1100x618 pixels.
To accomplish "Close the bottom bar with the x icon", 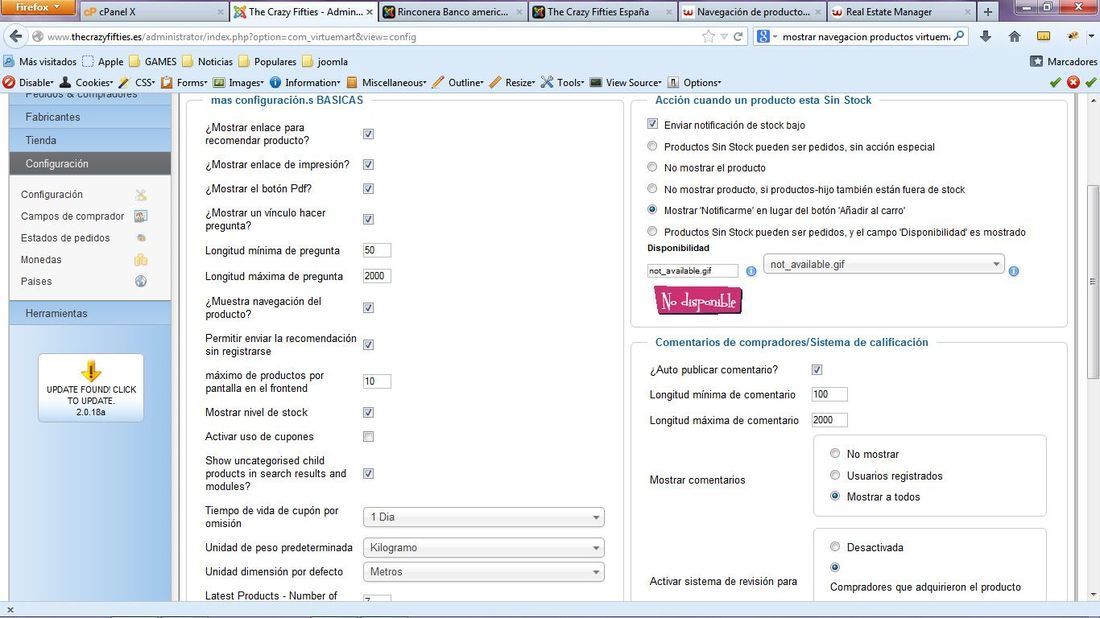I will [10, 610].
